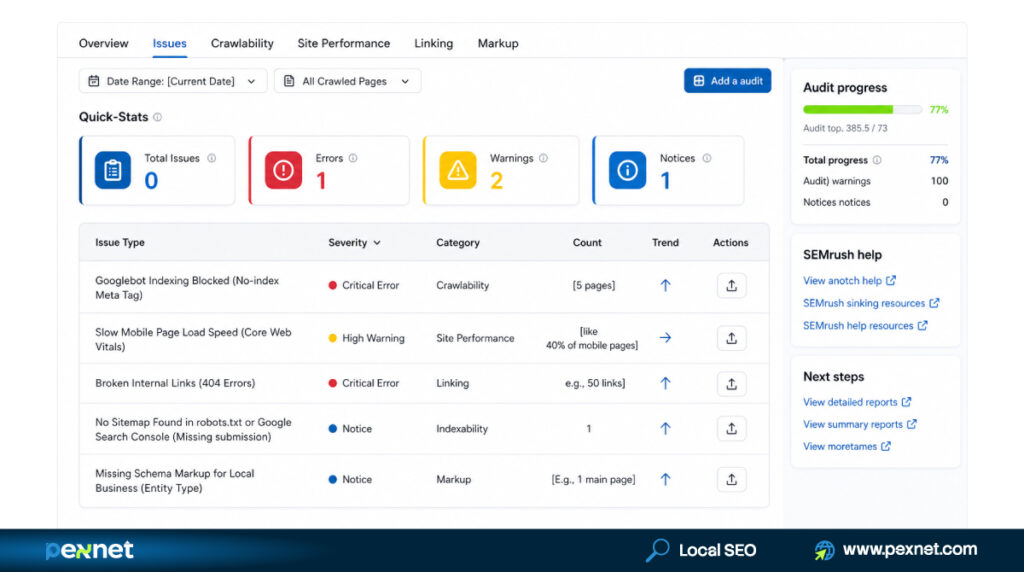Screen dimensions: 1024x572
Task: Click trend arrow for Slow Mobile Page Load
Action: 665,338
